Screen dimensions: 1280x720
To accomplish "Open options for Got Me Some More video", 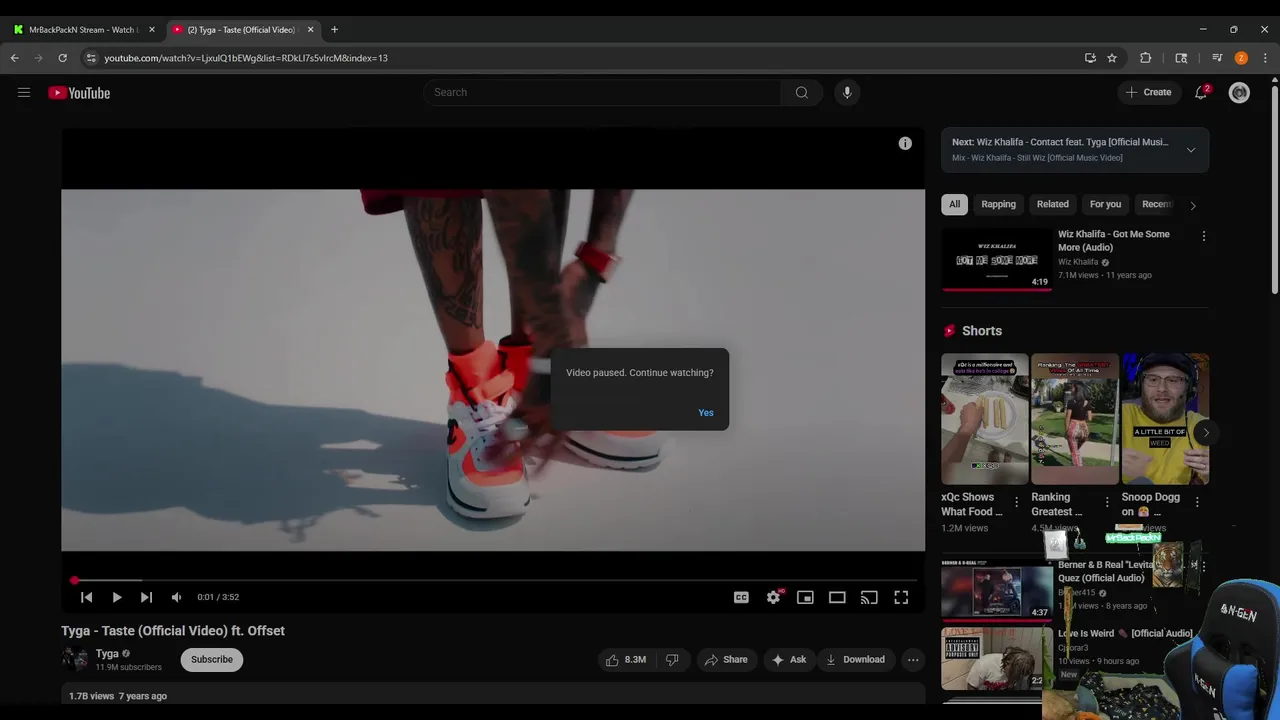I will click(1203, 236).
